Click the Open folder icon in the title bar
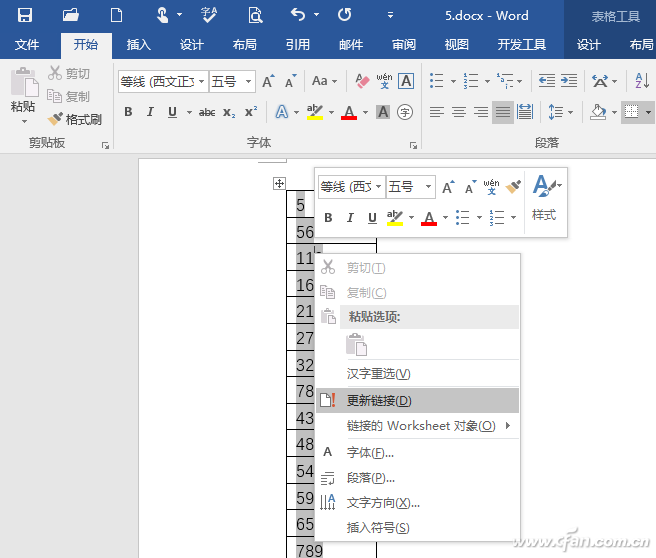This screenshot has height=558, width=656. point(71,15)
